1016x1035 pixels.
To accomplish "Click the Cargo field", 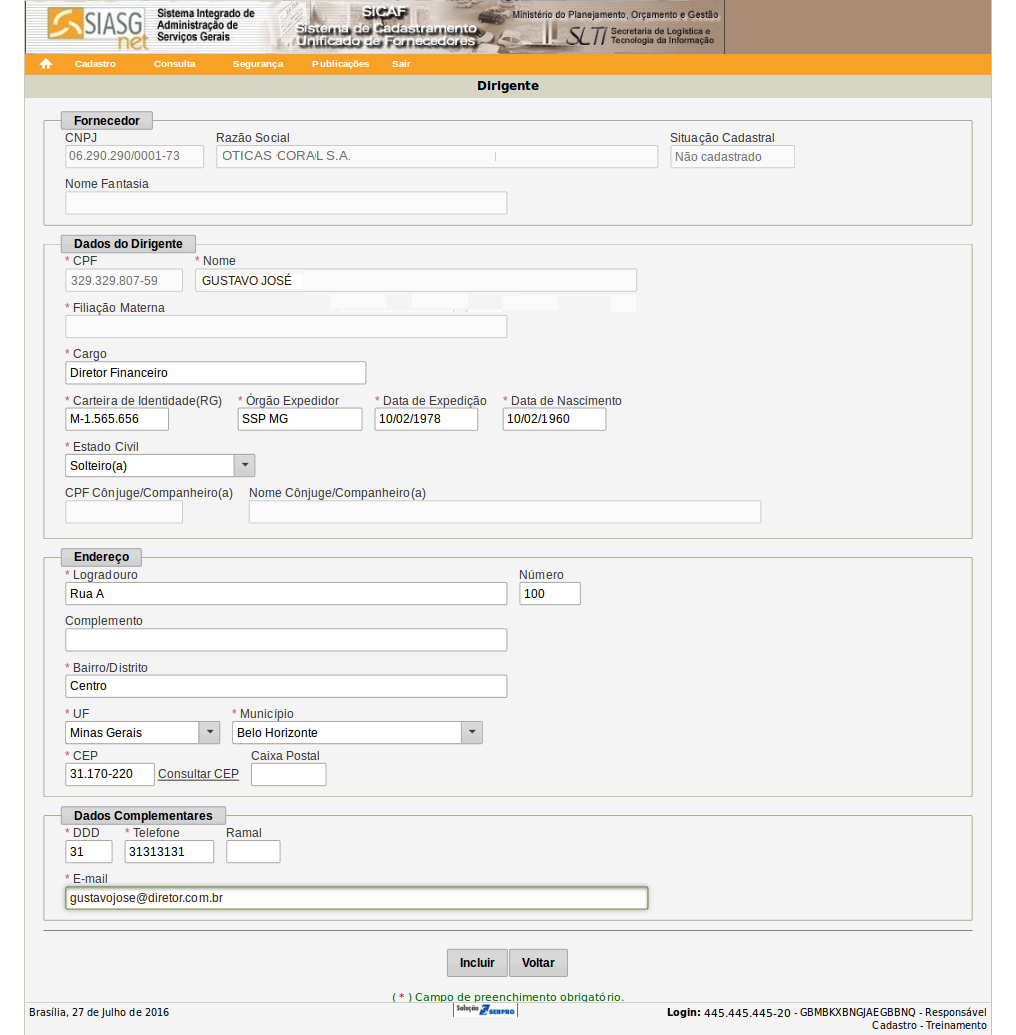I will 215,373.
